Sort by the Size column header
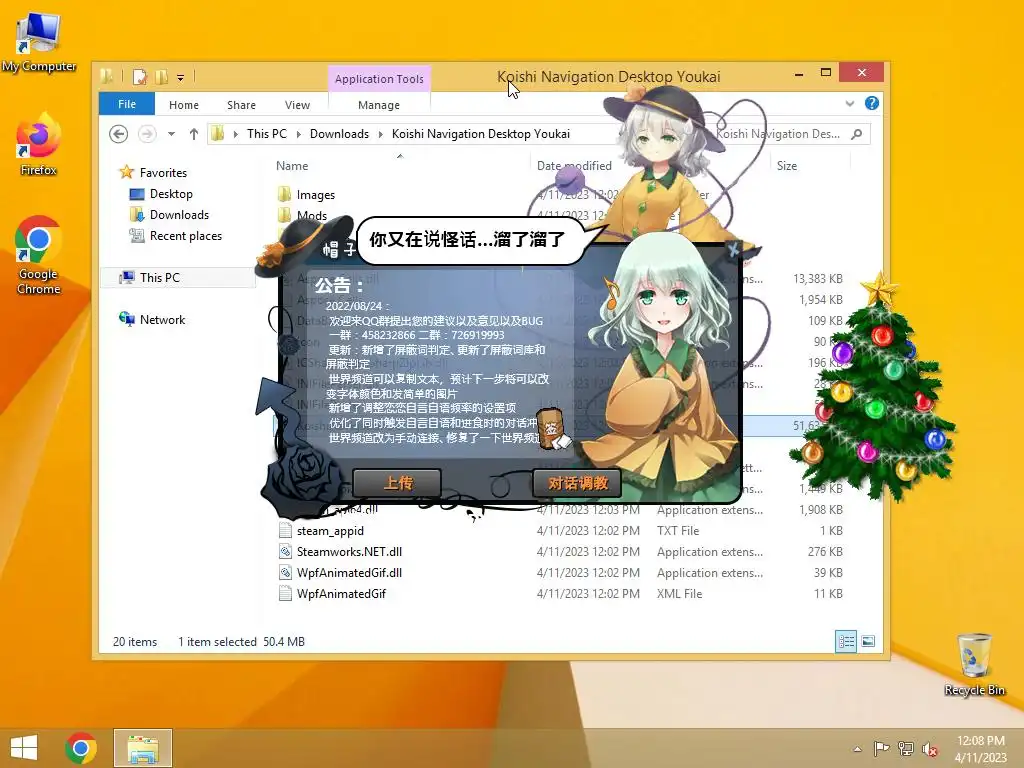The image size is (1024, 768). (787, 166)
